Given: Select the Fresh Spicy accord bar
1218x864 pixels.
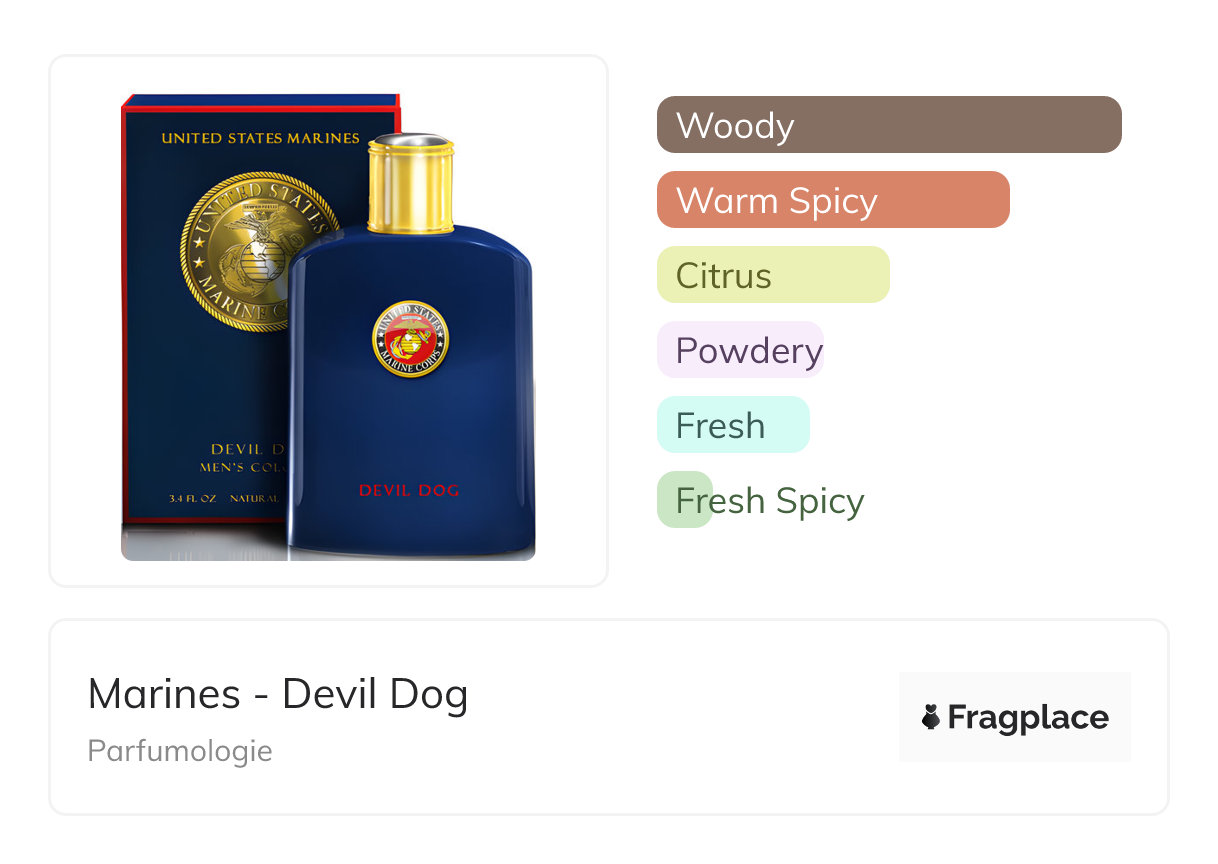Looking at the screenshot, I should click(685, 500).
